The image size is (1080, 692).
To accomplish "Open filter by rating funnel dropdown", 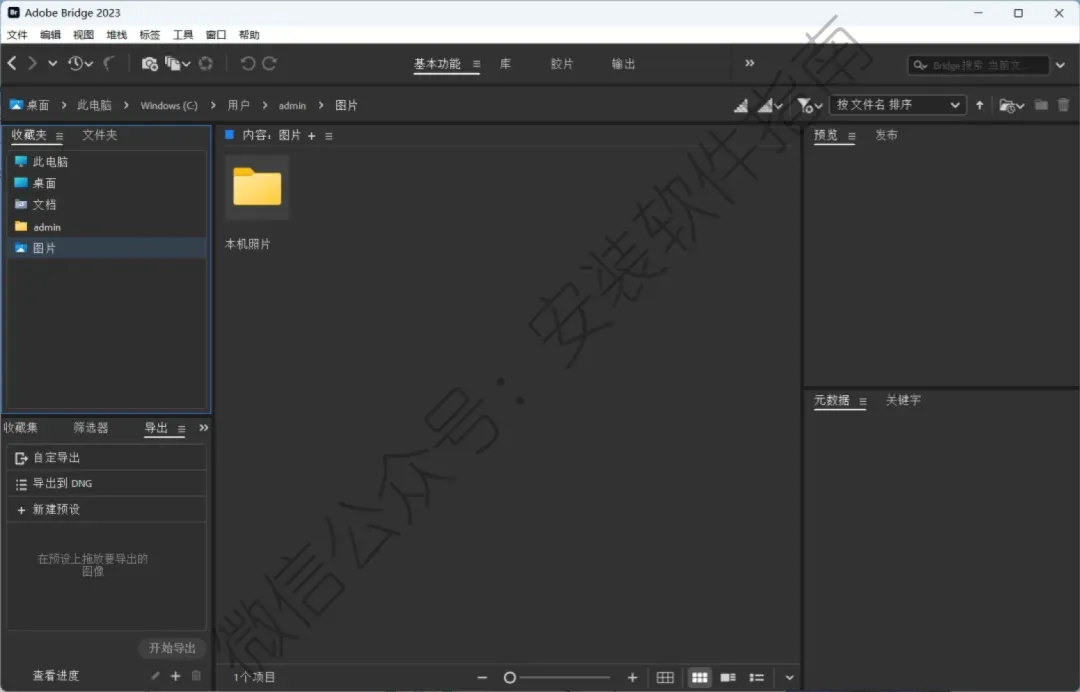I will pyautogui.click(x=809, y=105).
